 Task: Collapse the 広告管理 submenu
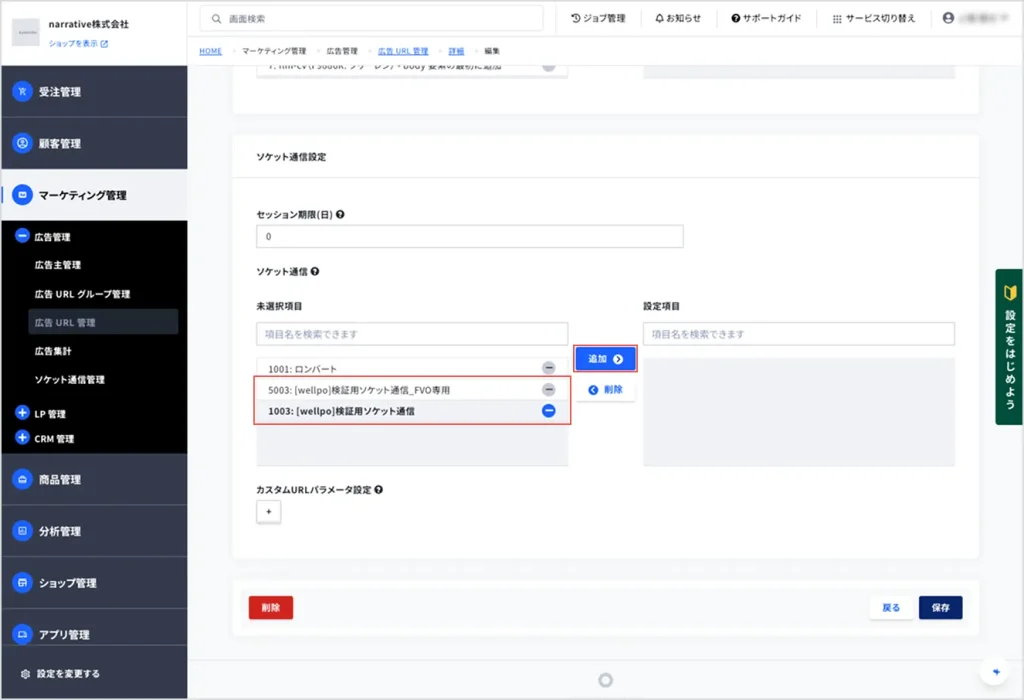[22, 238]
